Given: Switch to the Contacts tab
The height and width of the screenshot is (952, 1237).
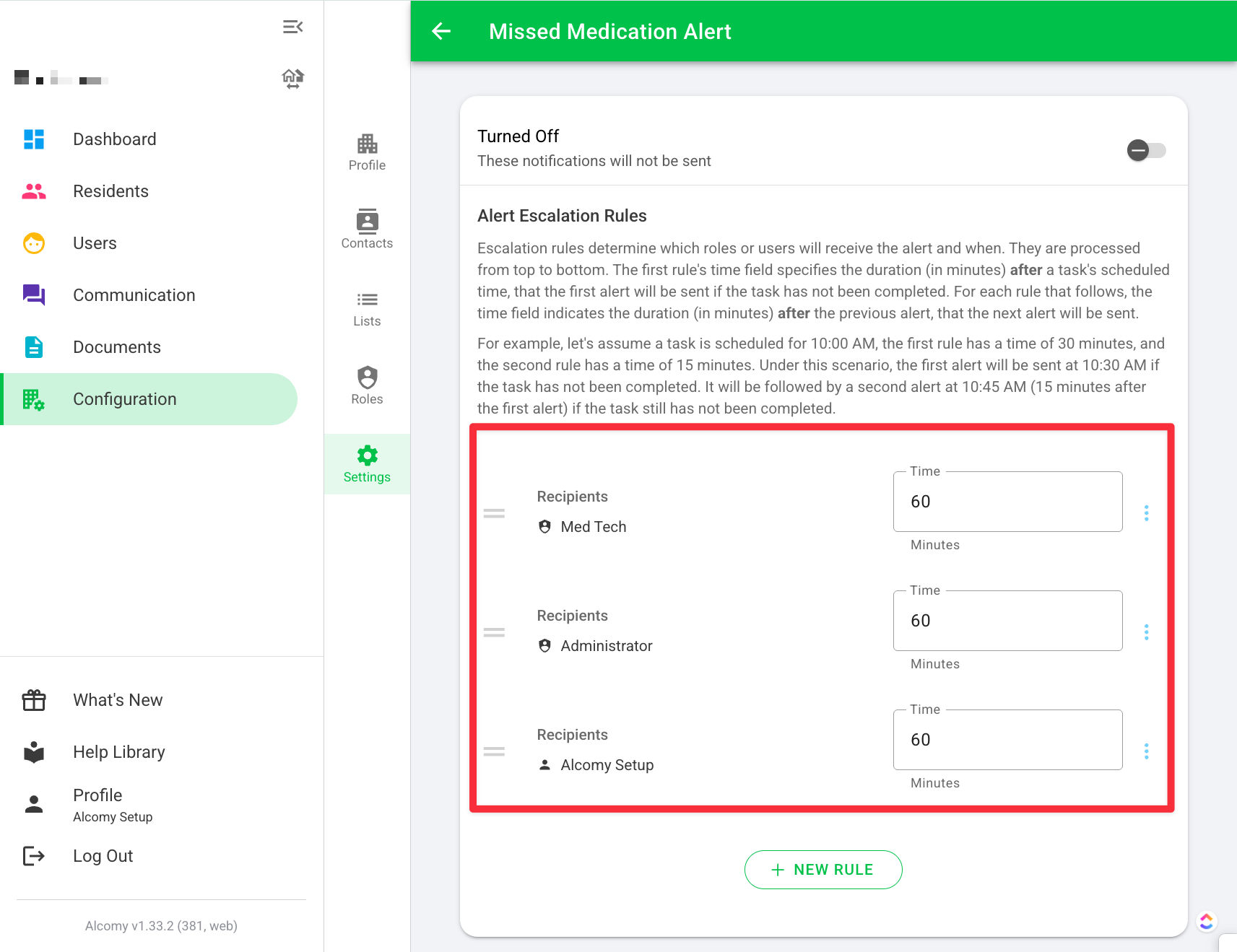Looking at the screenshot, I should [367, 230].
